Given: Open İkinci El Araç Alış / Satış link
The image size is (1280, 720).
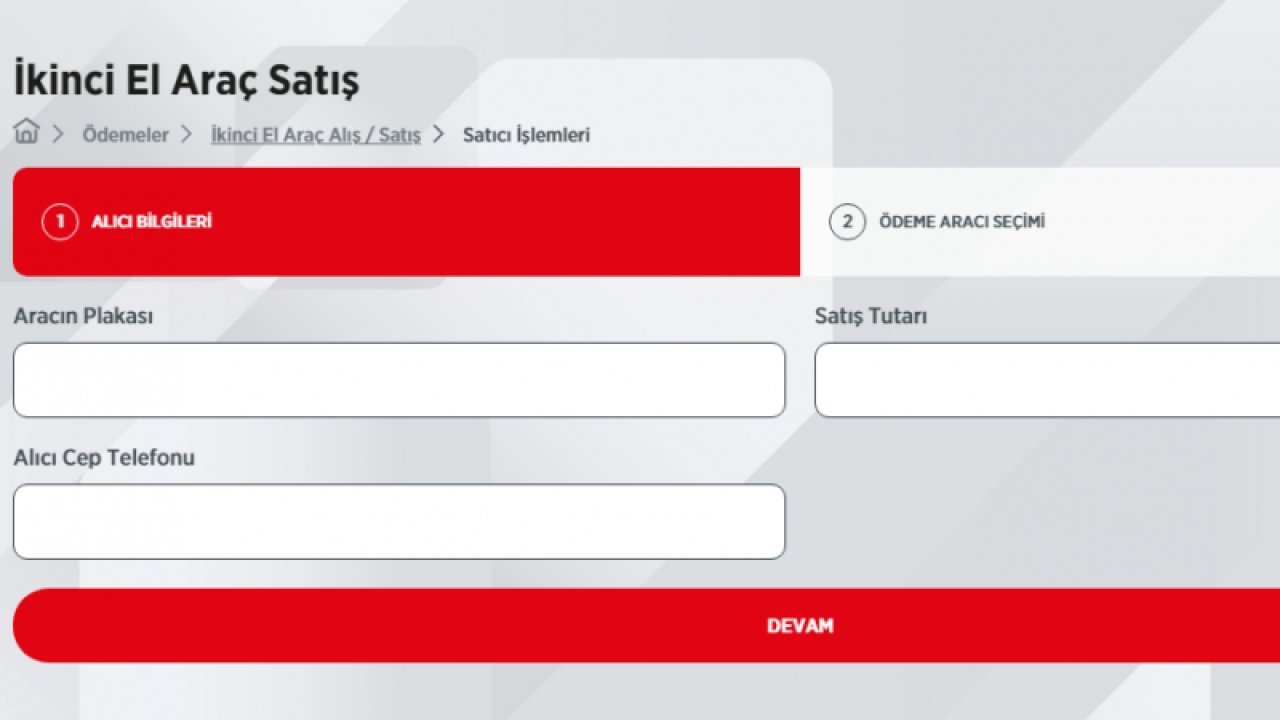Looking at the screenshot, I should point(315,135).
